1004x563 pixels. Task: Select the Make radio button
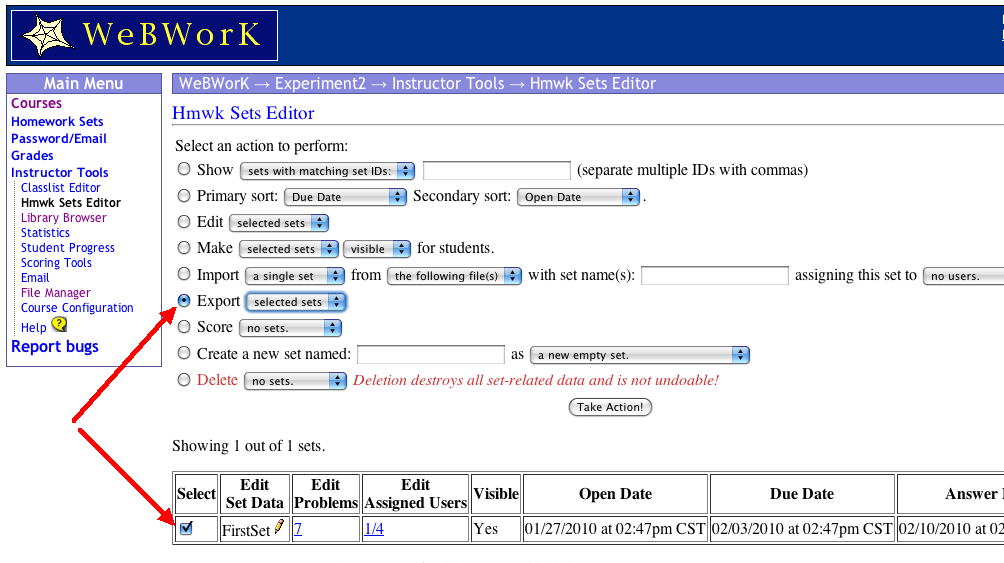tap(184, 247)
